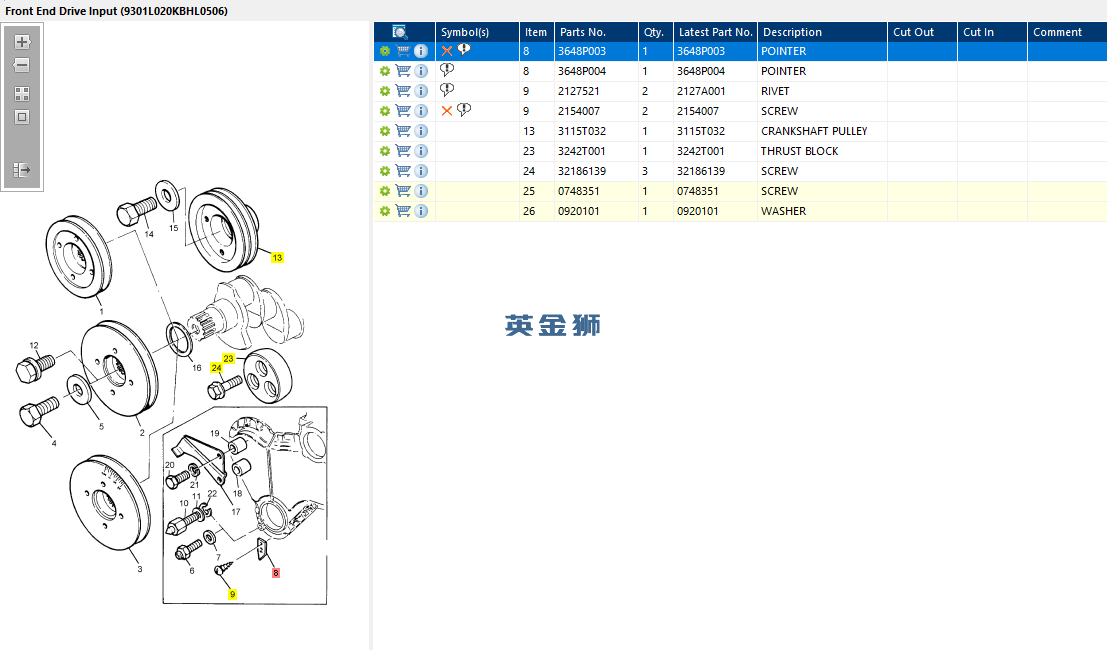1107x650 pixels.
Task: Add 3648P004 POINTER to cart
Action: click(403, 71)
